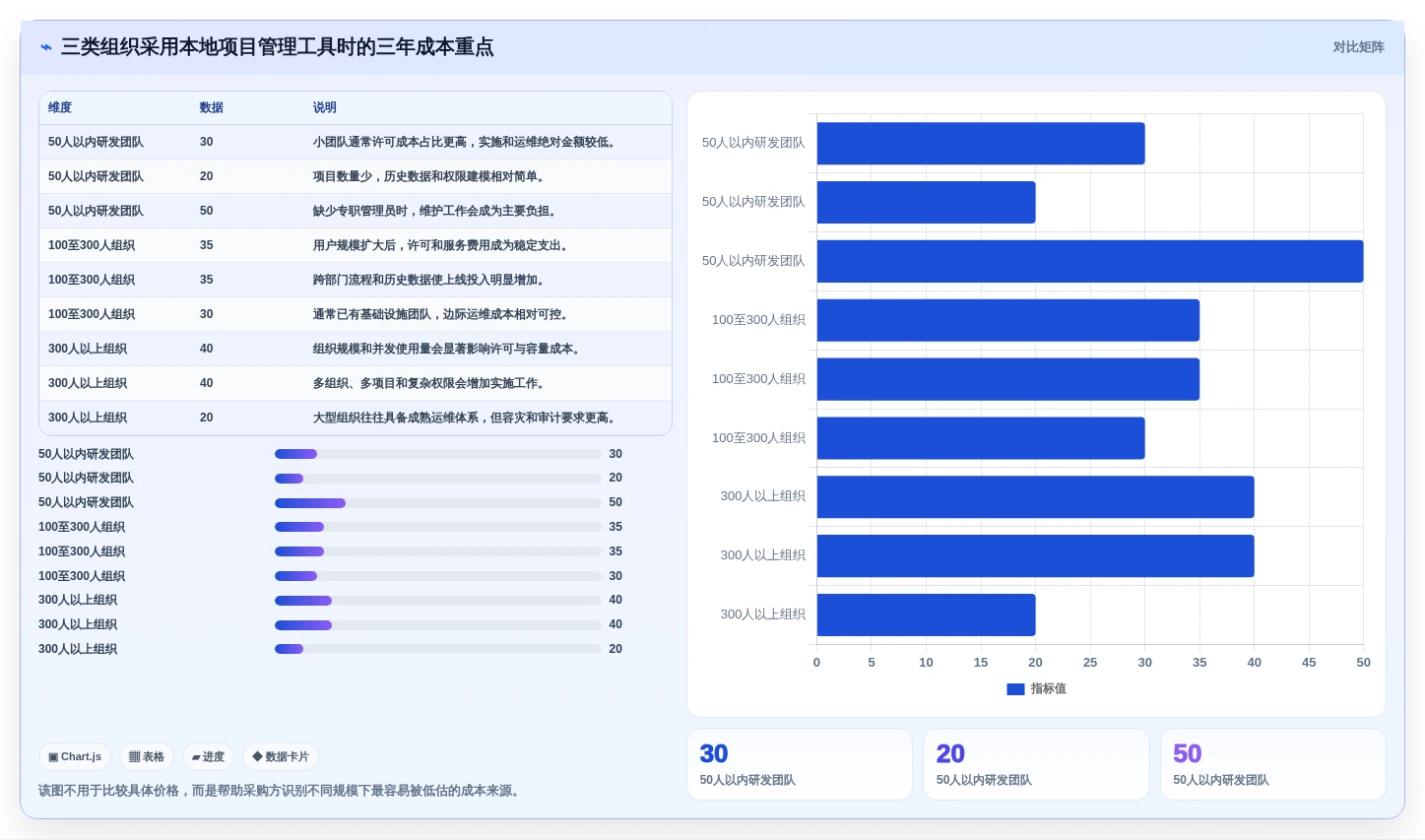Viewport: 1425px width, 840px height.
Task: Select the row text 用户规模扩大后，许可和服务费用成为稳定支出
Action: [x=443, y=245]
